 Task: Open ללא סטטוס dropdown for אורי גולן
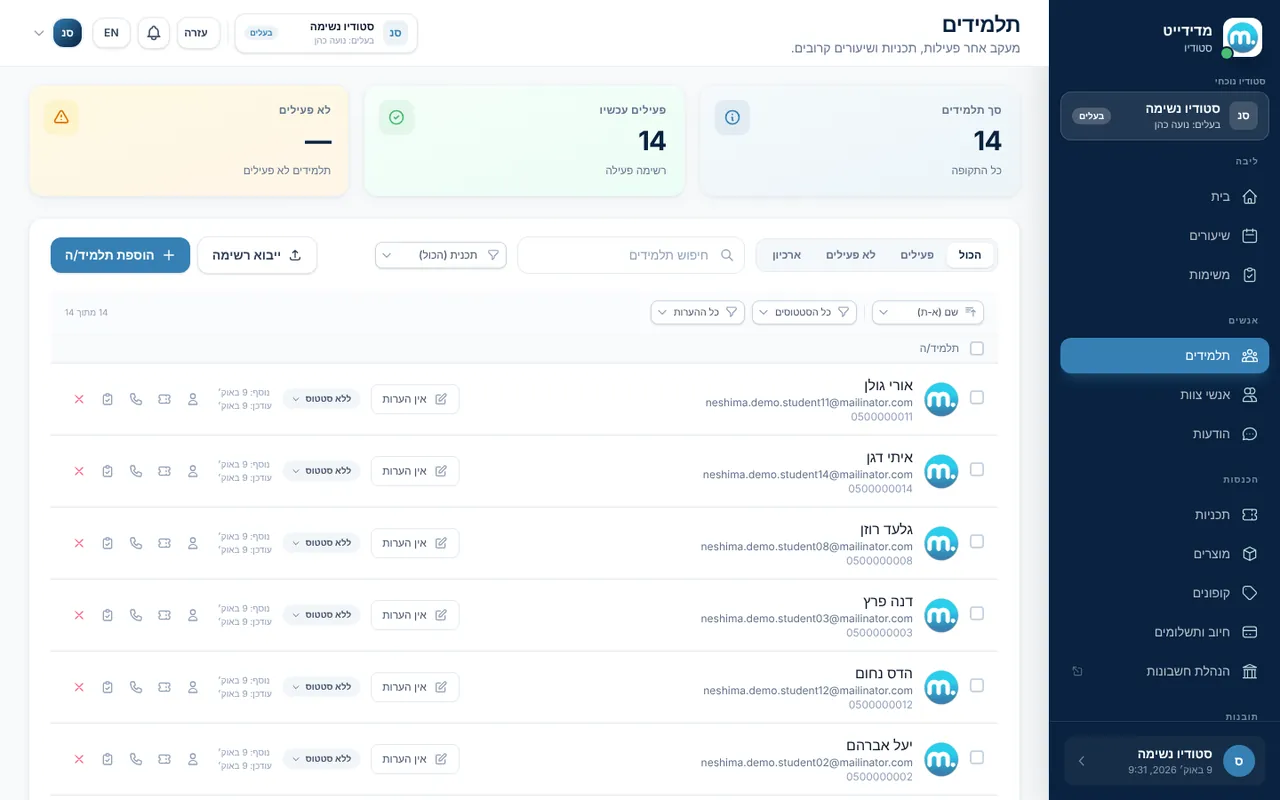[x=322, y=399]
